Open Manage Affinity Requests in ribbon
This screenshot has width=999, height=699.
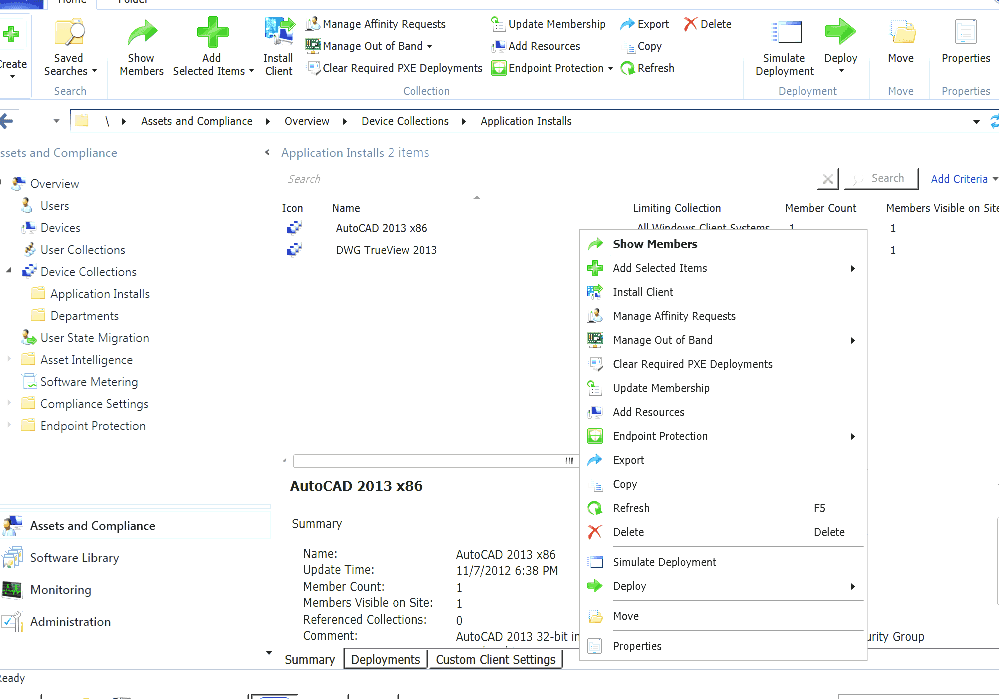376,24
